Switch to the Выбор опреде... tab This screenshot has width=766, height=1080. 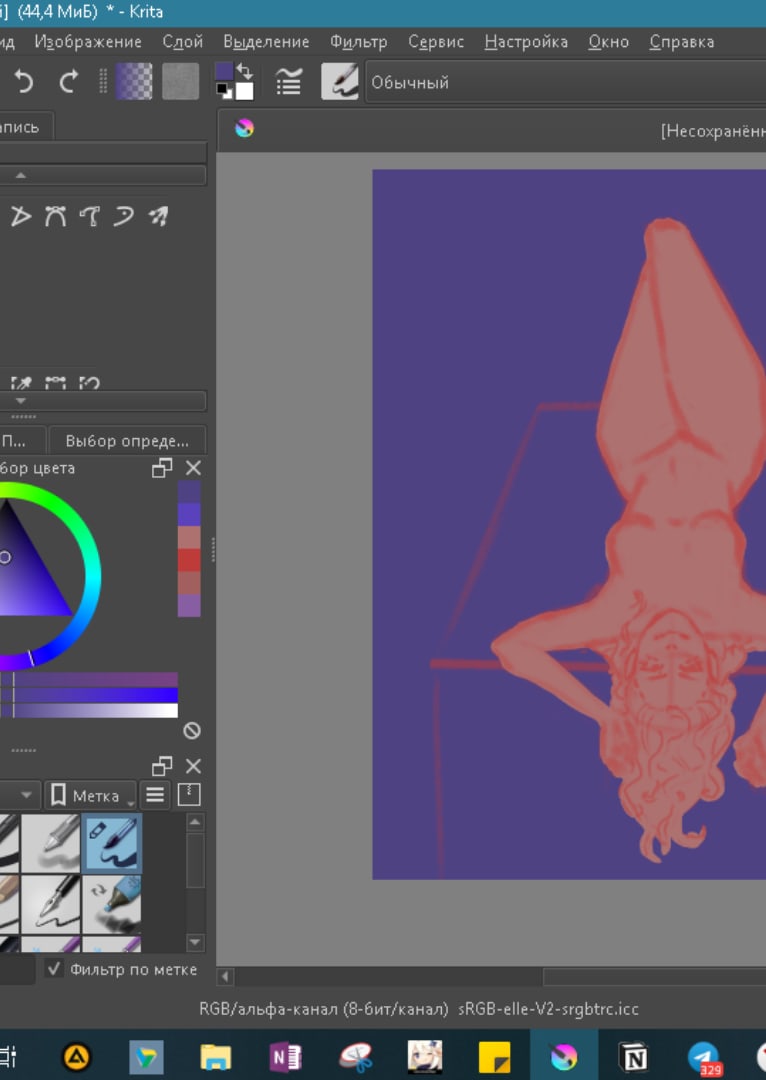click(127, 441)
